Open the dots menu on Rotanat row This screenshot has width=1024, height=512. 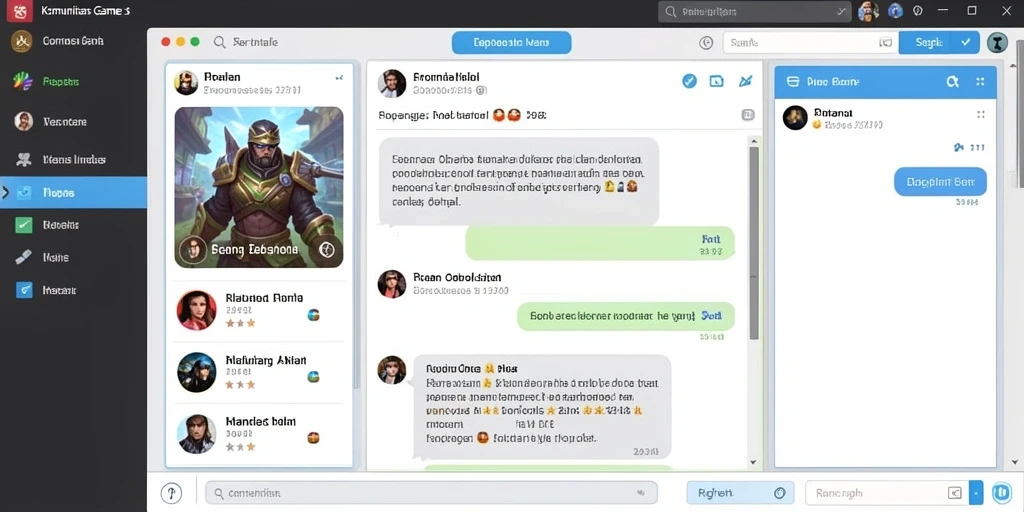[980, 114]
